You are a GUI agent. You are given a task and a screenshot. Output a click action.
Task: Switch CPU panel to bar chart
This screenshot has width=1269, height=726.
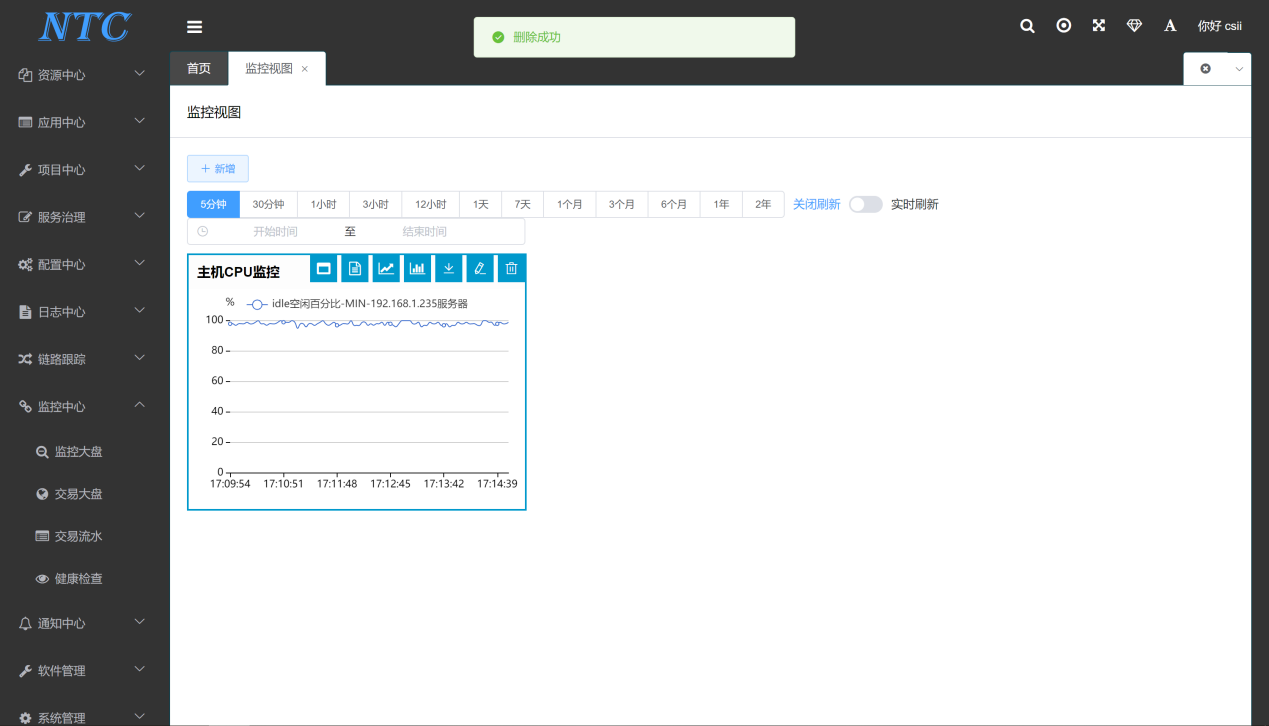pos(418,268)
